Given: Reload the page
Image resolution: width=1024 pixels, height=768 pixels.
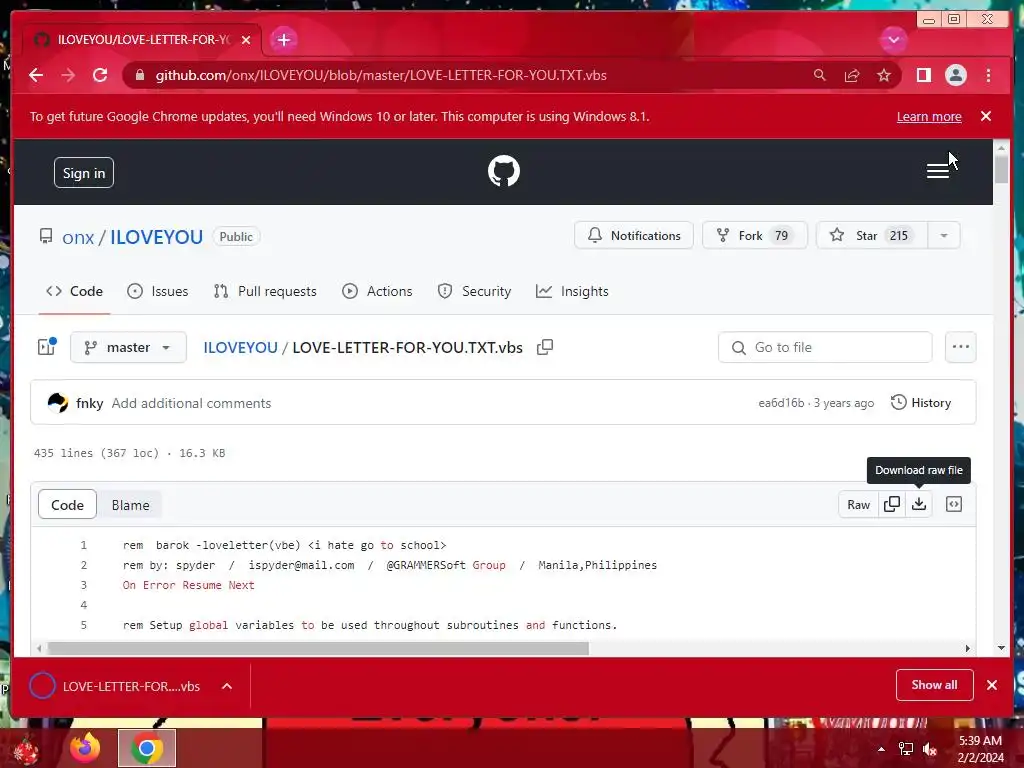Looking at the screenshot, I should [100, 75].
